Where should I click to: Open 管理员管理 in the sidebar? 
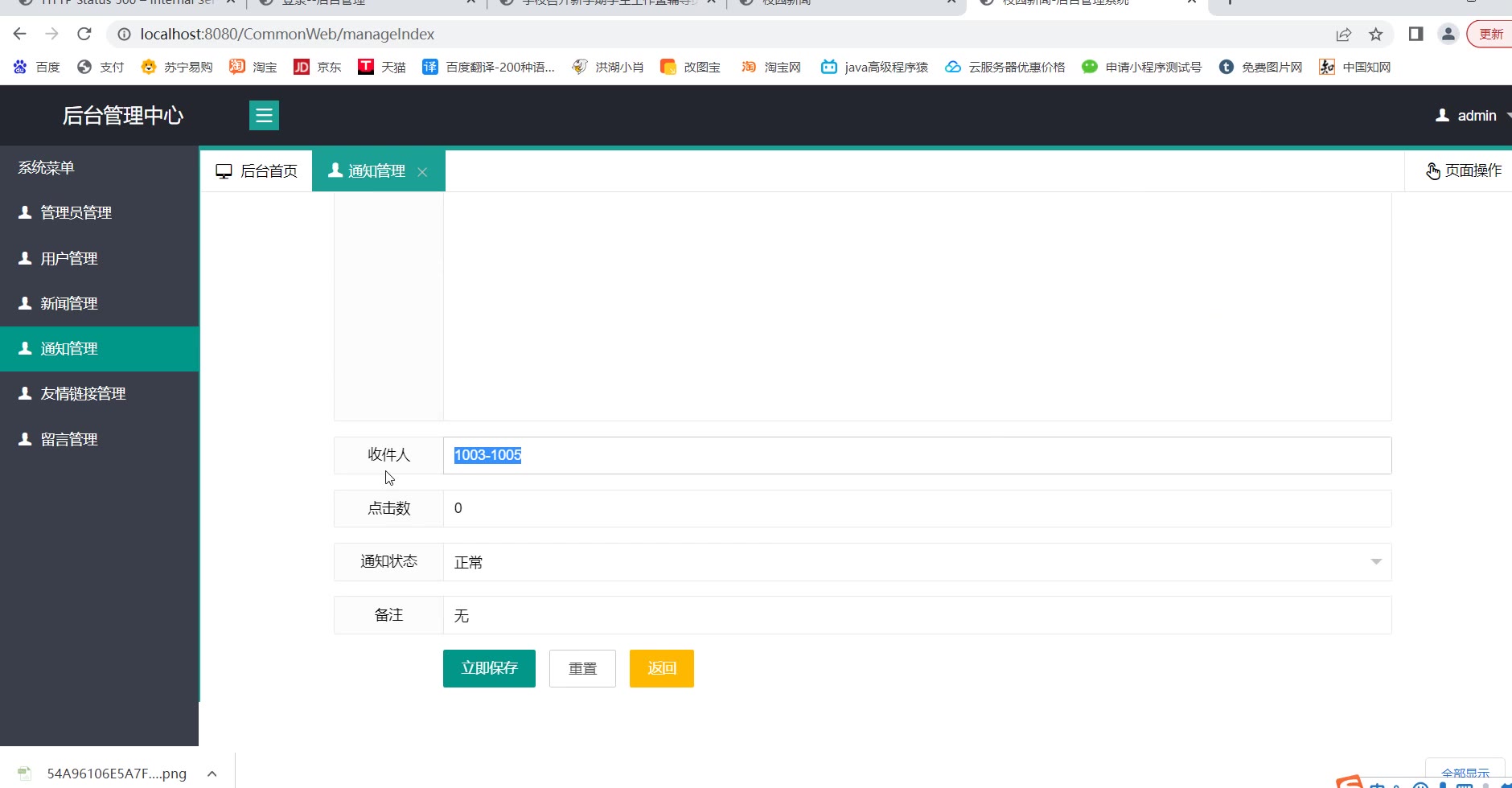100,212
